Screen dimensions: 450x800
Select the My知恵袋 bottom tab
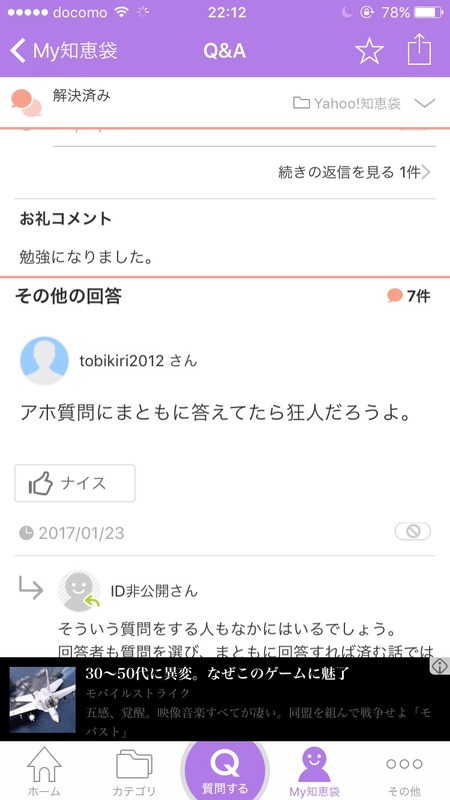[x=315, y=771]
